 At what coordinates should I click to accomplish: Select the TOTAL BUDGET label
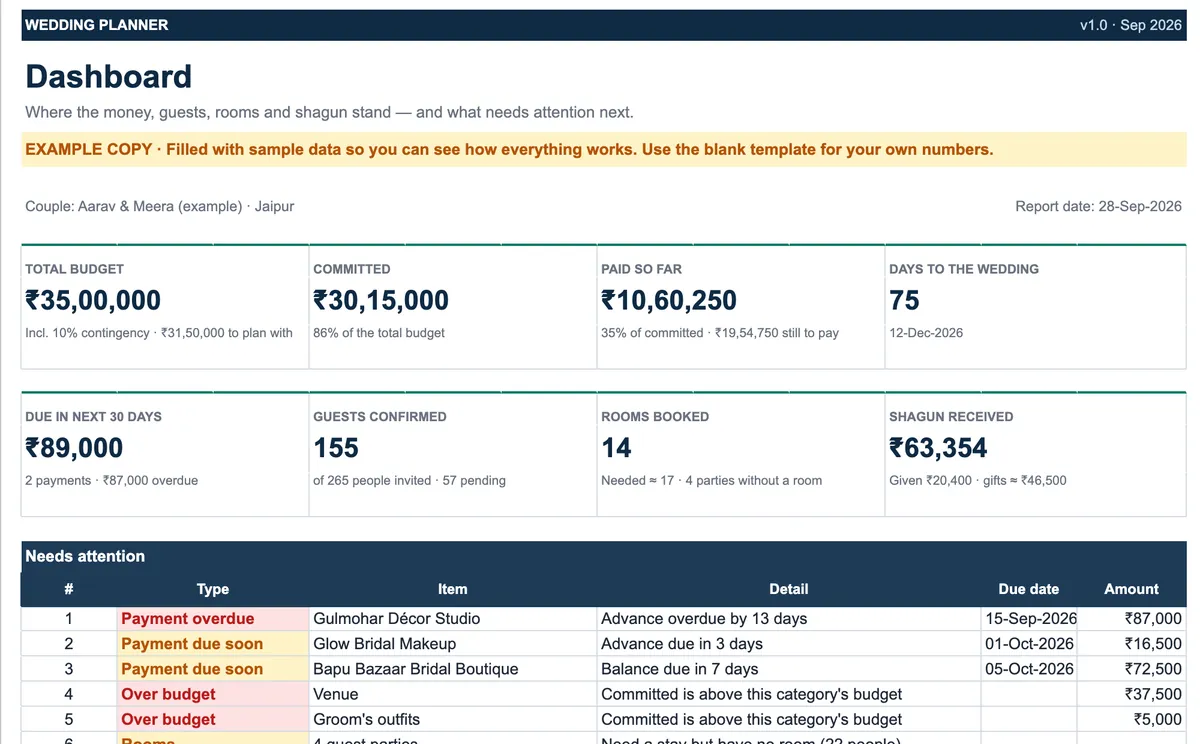(x=74, y=269)
